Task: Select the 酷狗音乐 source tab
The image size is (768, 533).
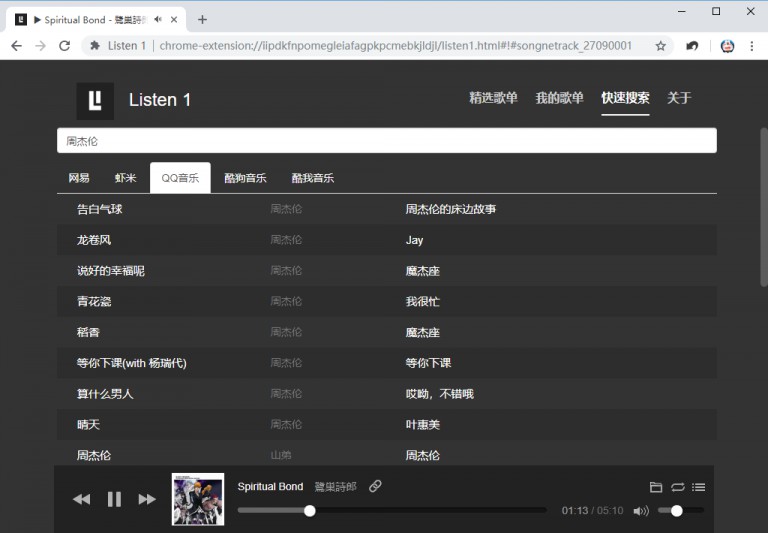Action: tap(245, 178)
